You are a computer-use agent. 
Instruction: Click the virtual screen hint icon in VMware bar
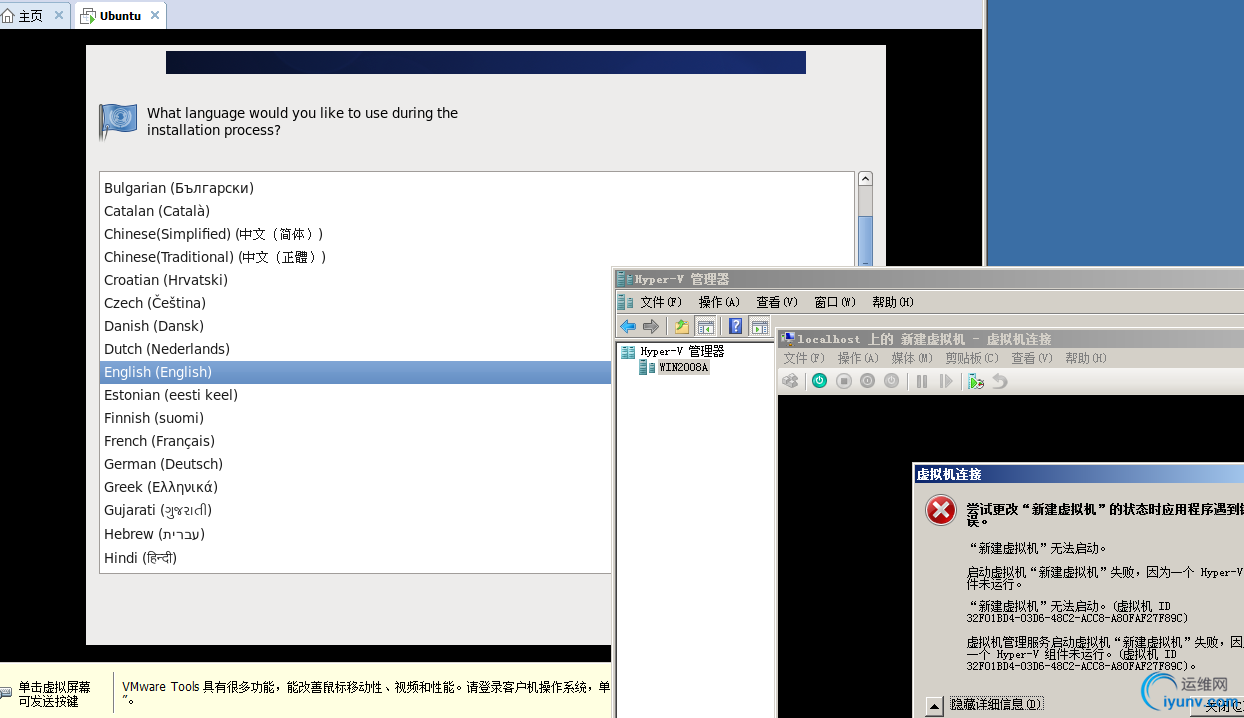(x=6, y=691)
